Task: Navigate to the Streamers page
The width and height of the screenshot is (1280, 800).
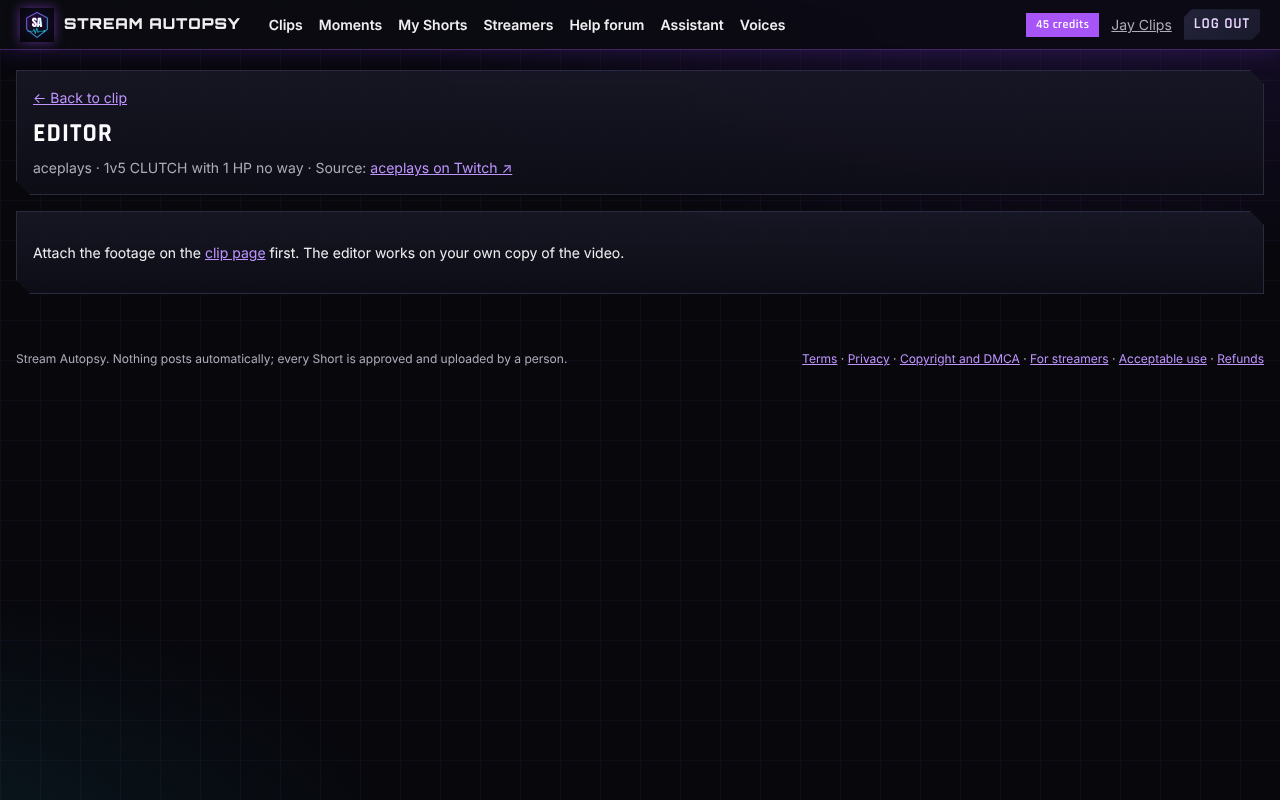Action: click(518, 25)
